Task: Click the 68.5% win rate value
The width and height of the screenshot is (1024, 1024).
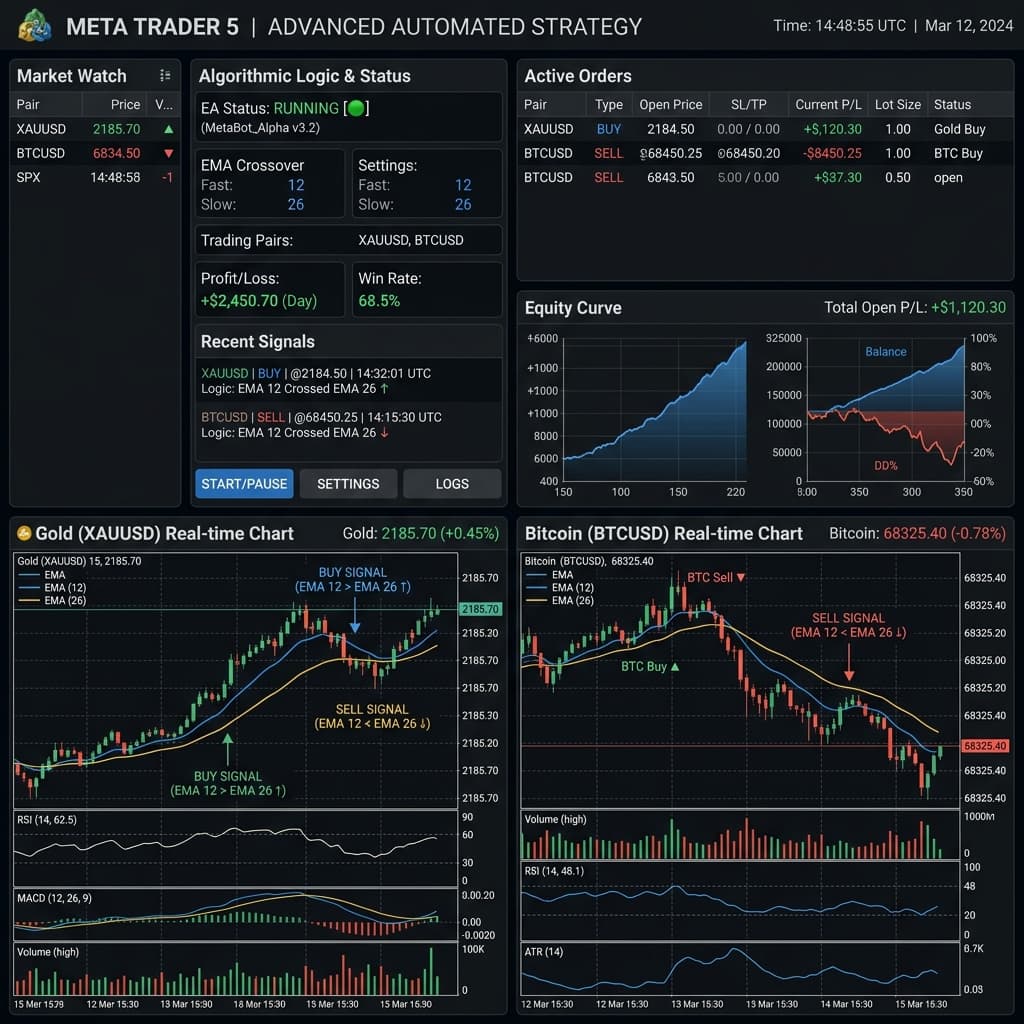Action: (379, 301)
